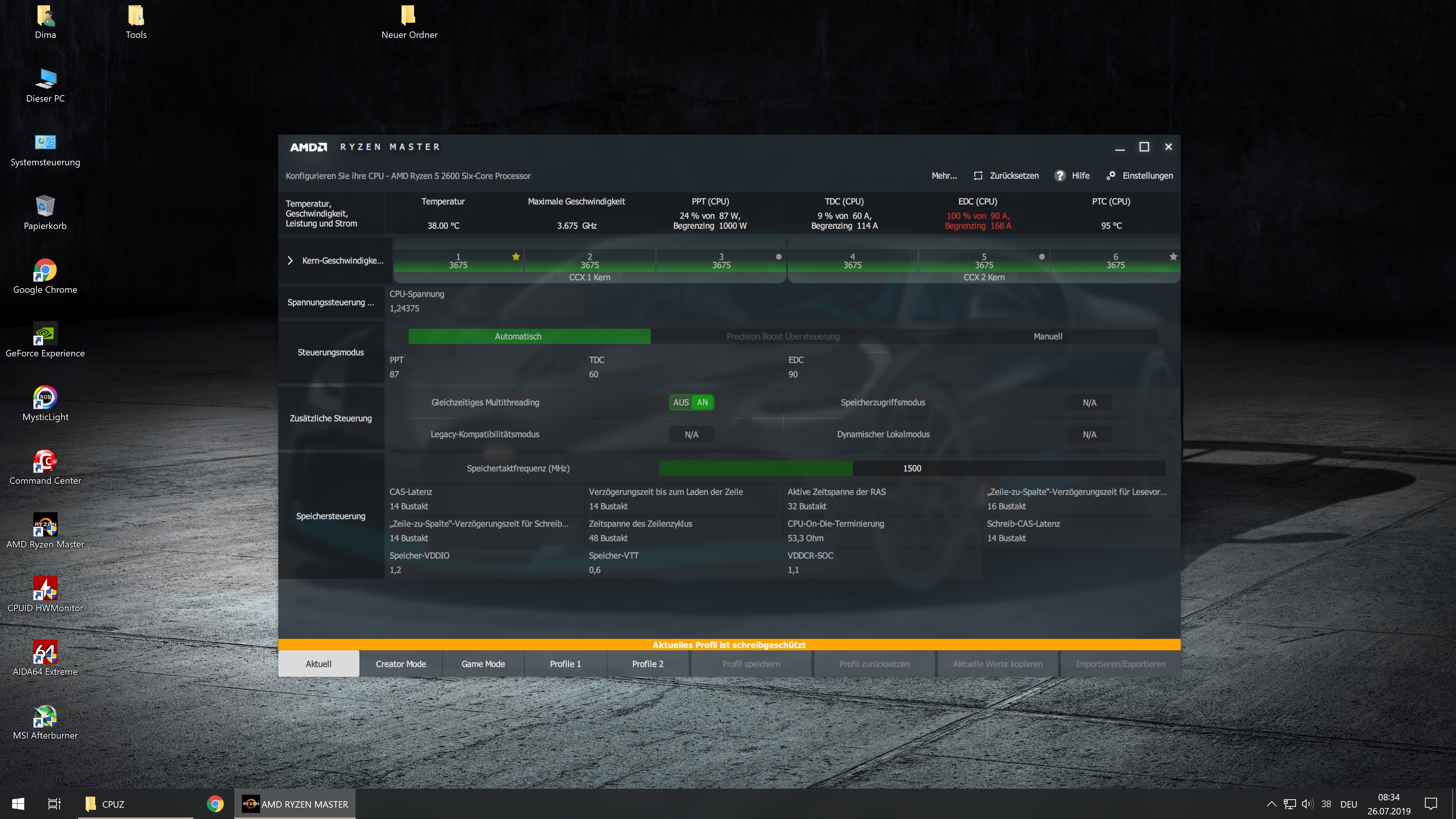Screen dimensions: 1456x819
Task: Click gray star on core 6
Action: [1173, 257]
